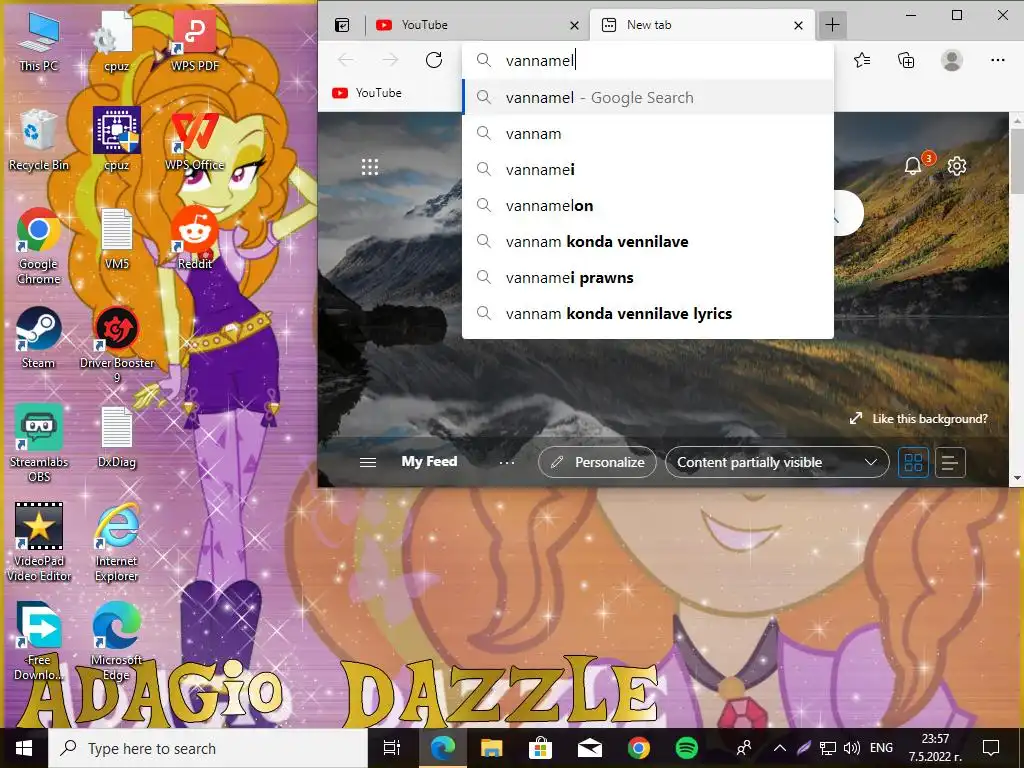Select Free Download Manager desktop icon
The image size is (1024, 768).
pos(39,641)
